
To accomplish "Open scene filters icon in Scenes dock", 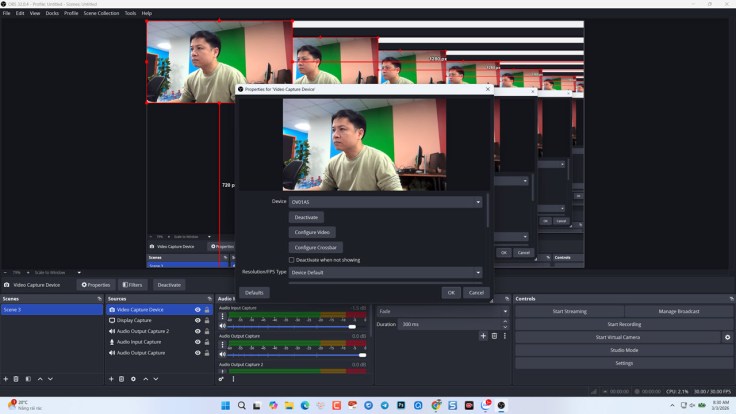I will pyautogui.click(x=28, y=379).
